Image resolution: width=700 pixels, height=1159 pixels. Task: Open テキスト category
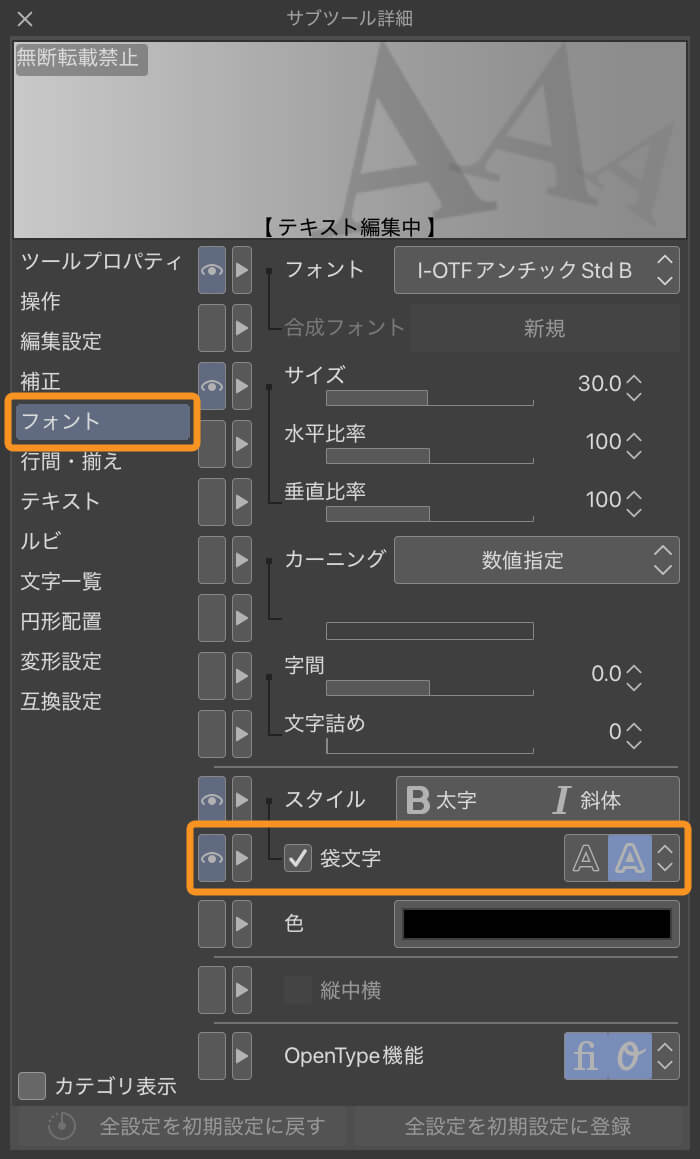coord(60,501)
